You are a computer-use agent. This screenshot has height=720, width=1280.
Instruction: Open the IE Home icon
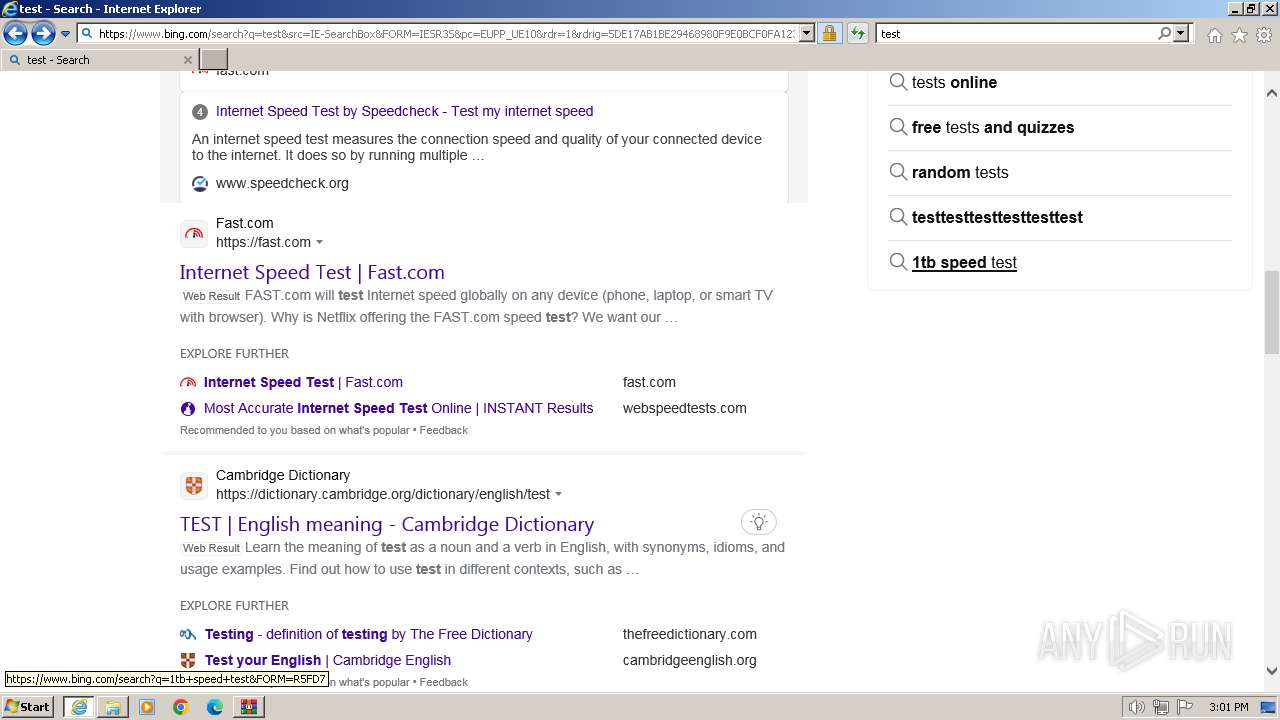coord(1214,35)
